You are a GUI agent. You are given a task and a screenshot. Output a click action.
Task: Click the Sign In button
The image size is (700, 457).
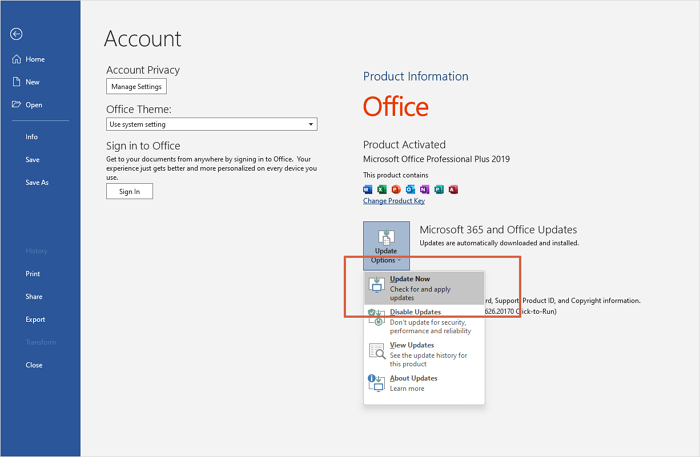tap(129, 191)
